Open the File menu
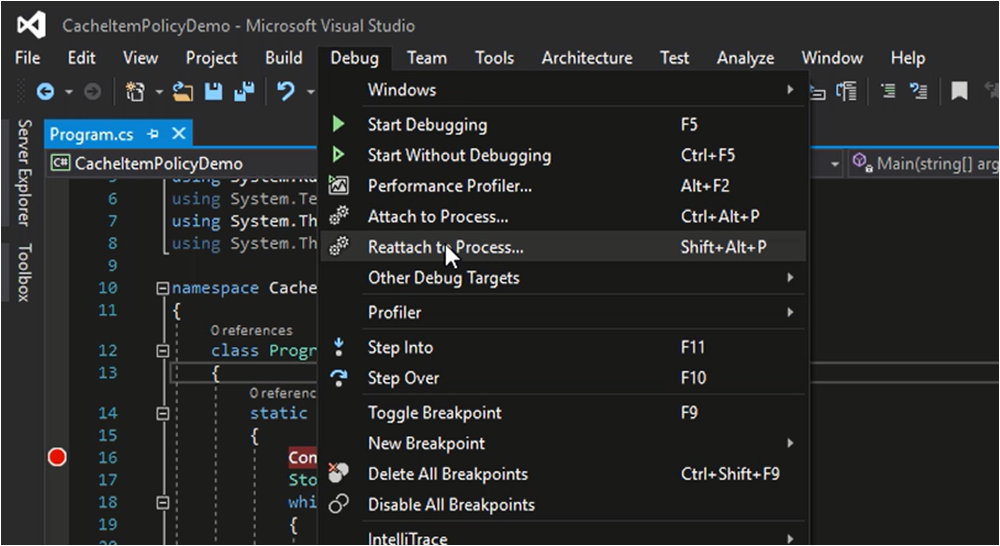 point(27,58)
